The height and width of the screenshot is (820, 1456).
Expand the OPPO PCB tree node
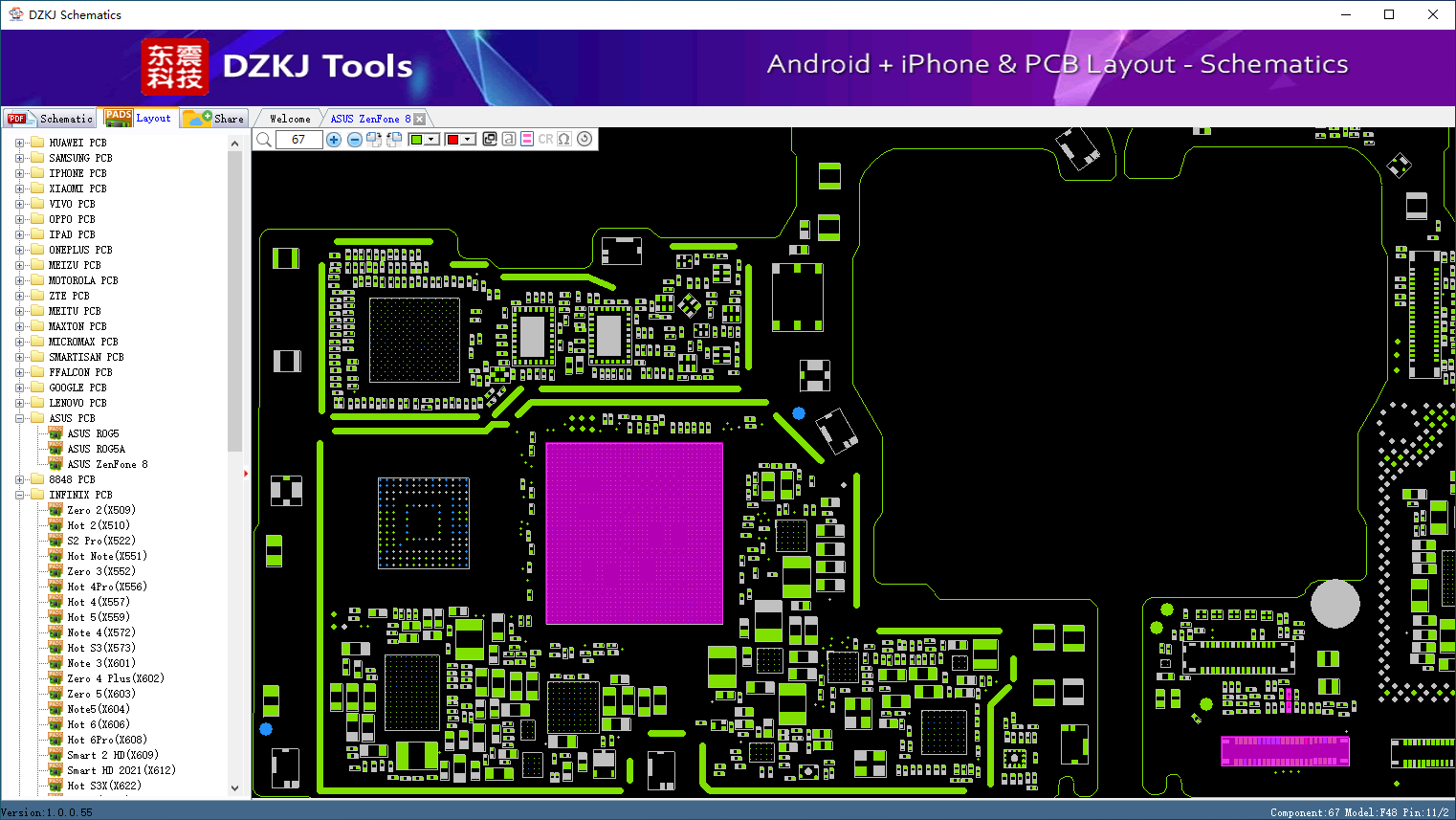coord(19,219)
